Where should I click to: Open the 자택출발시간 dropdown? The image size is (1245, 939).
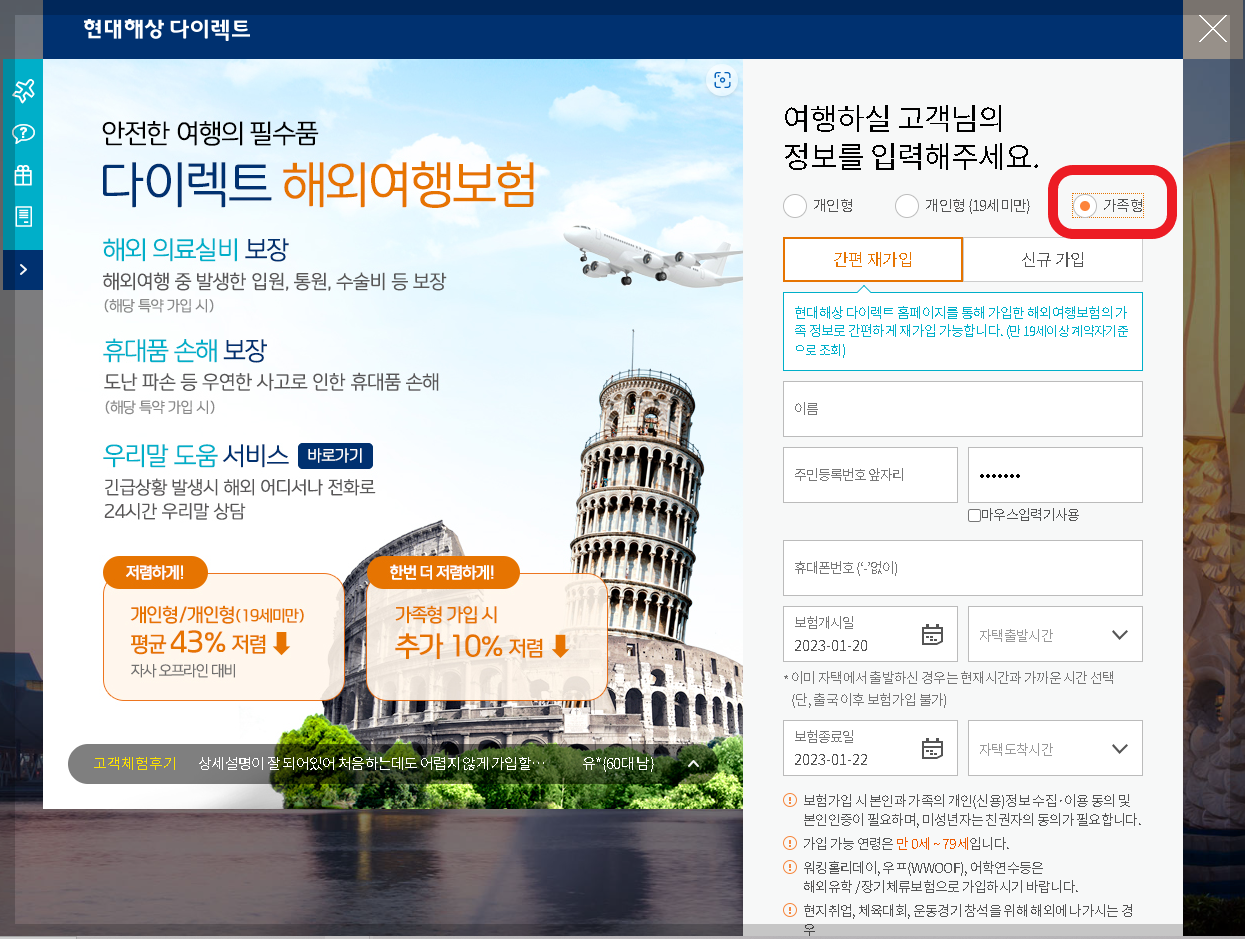(1055, 634)
